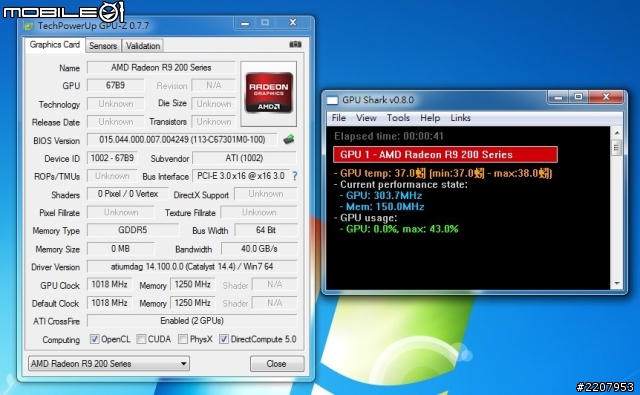Click the GPU field 67B9
The width and height of the screenshot is (640, 395).
pos(116,86)
